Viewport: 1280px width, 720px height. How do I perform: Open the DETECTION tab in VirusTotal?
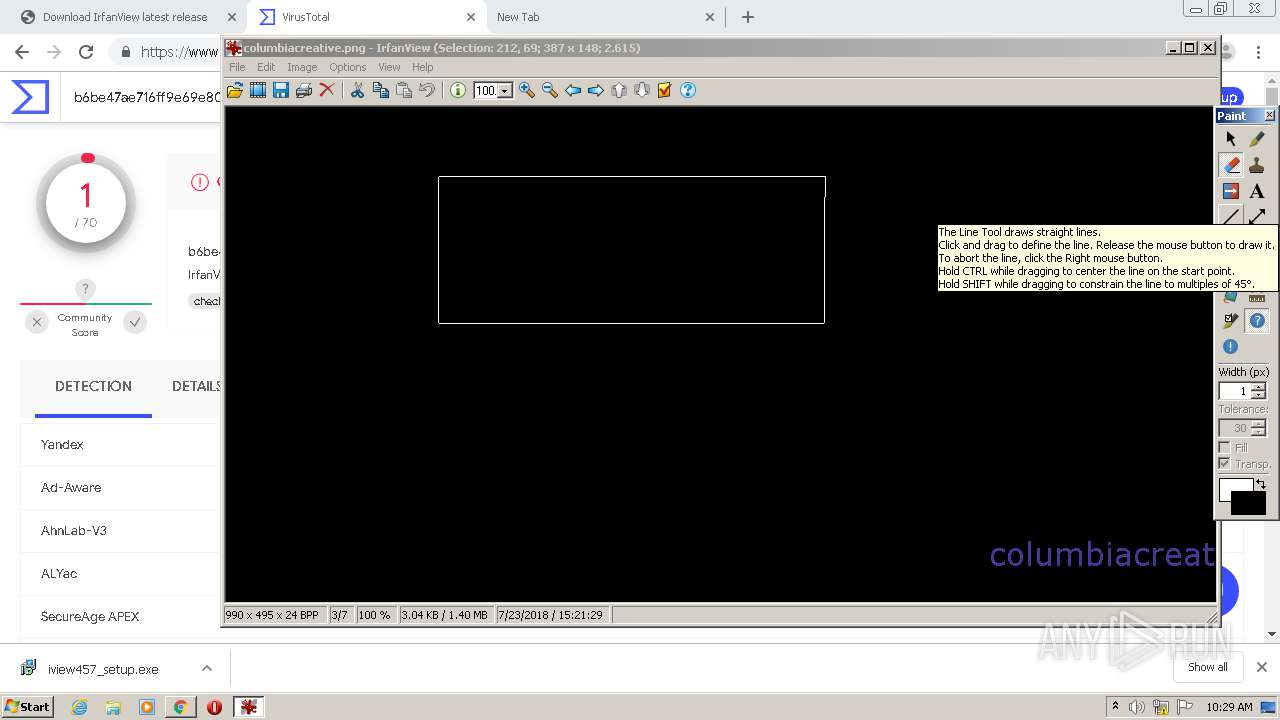(93, 386)
